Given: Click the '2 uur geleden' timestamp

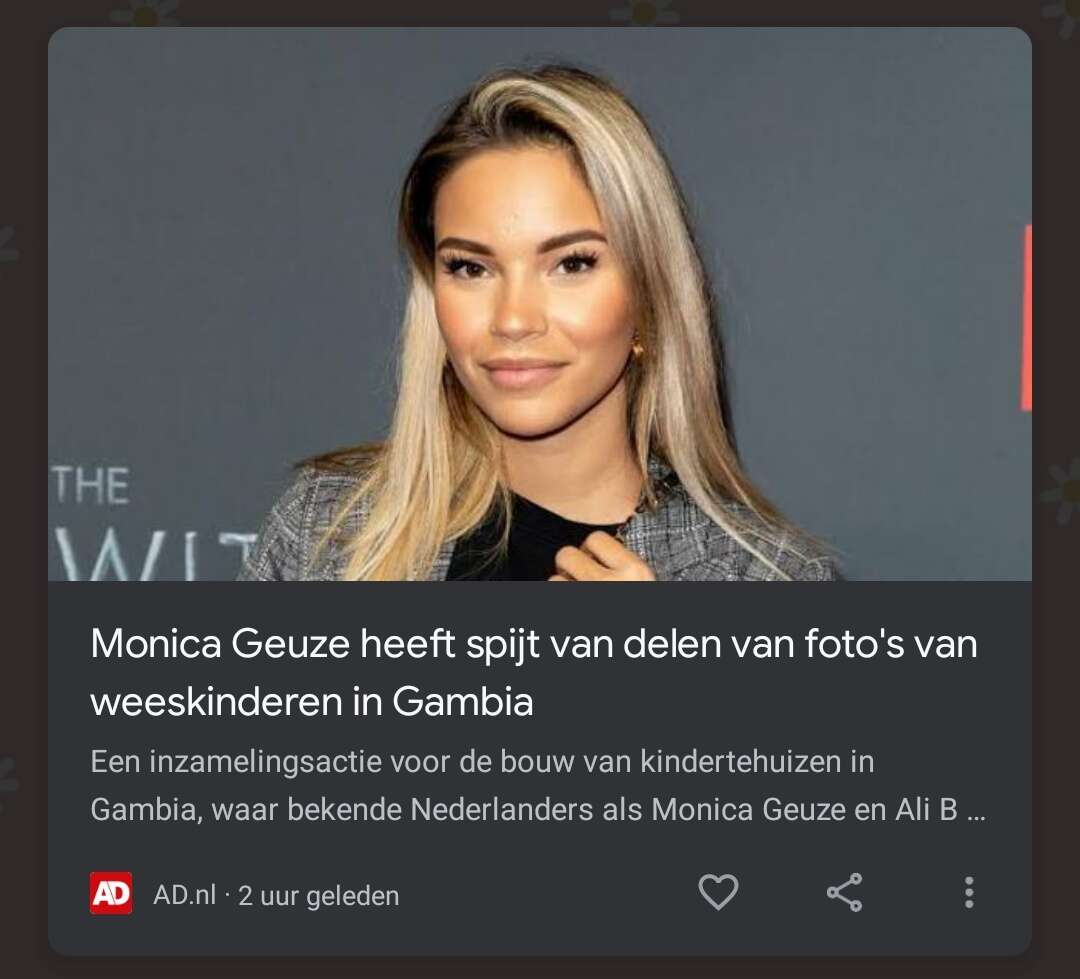Looking at the screenshot, I should click(x=318, y=896).
